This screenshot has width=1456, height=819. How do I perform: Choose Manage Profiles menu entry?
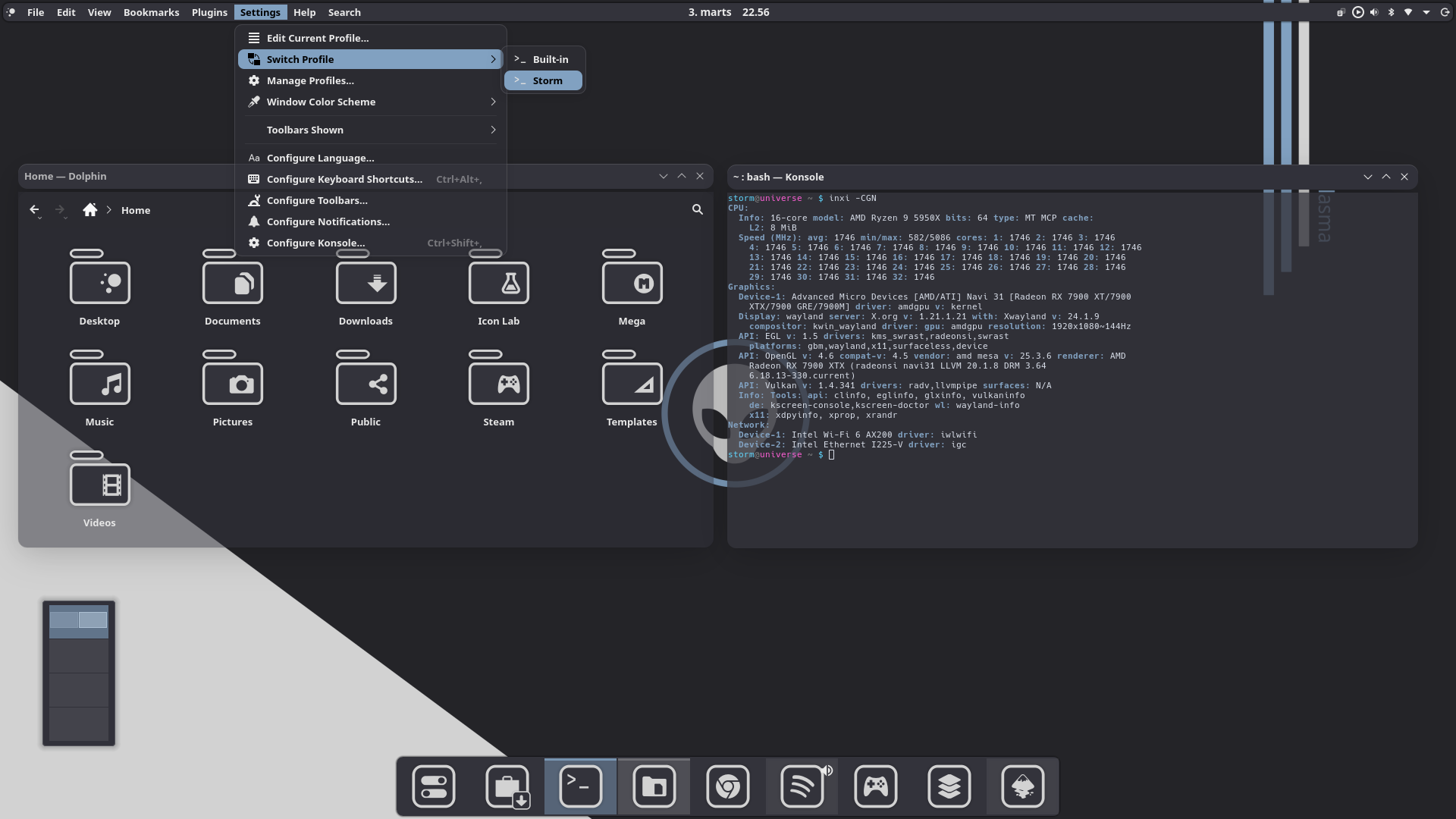309,80
